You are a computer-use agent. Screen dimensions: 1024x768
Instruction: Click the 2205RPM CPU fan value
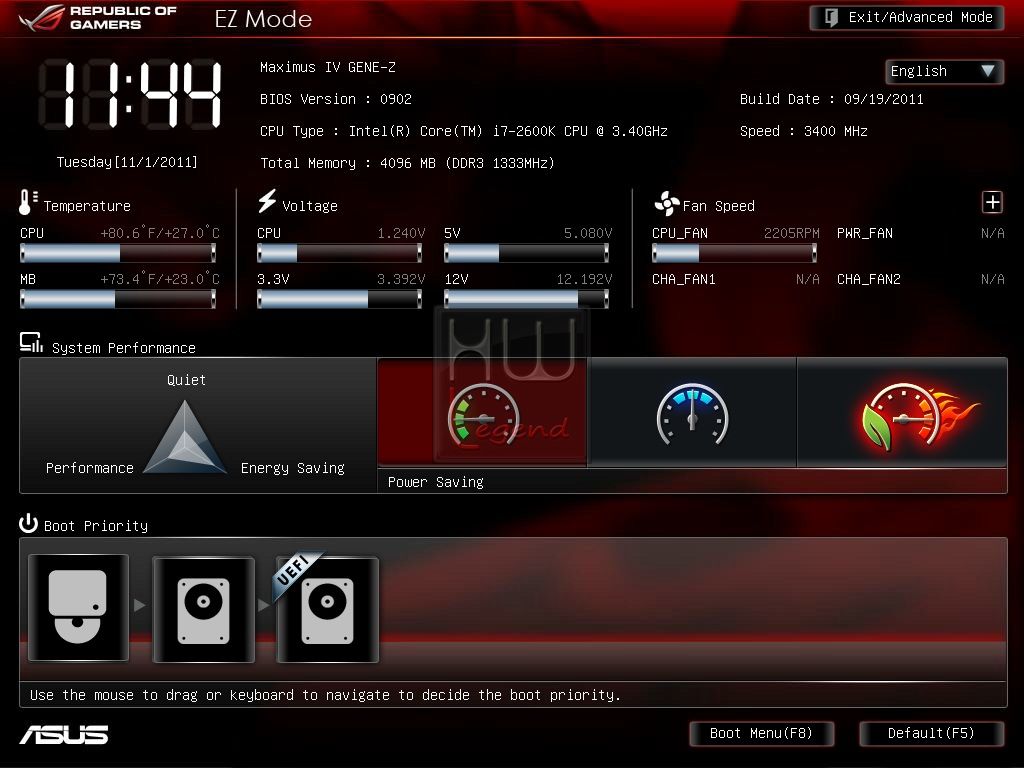[x=792, y=233]
